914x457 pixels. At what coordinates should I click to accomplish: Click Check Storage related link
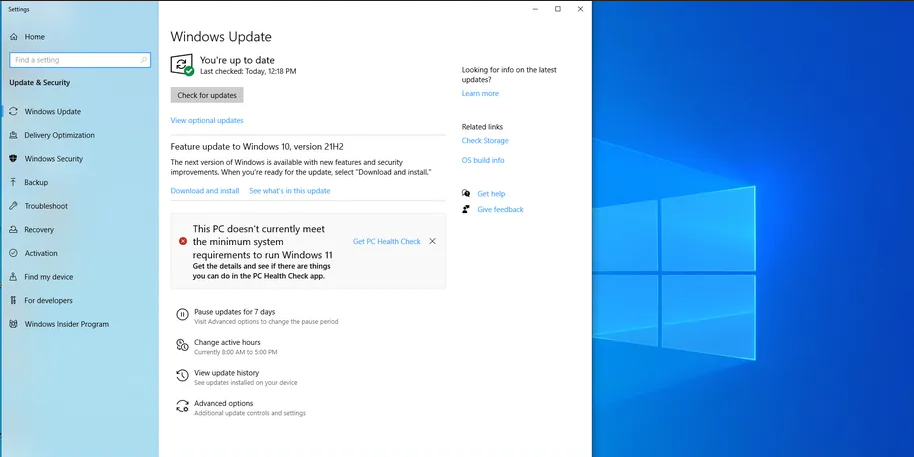485,140
